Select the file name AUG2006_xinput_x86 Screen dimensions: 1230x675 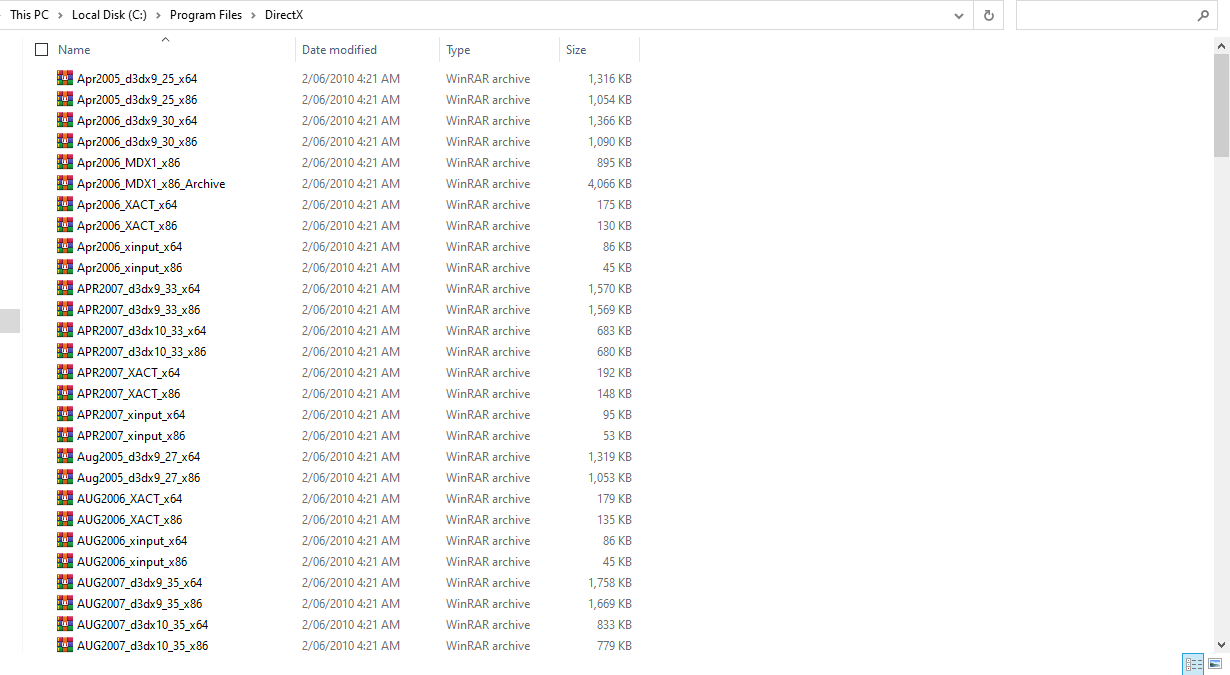pyautogui.click(x=132, y=562)
